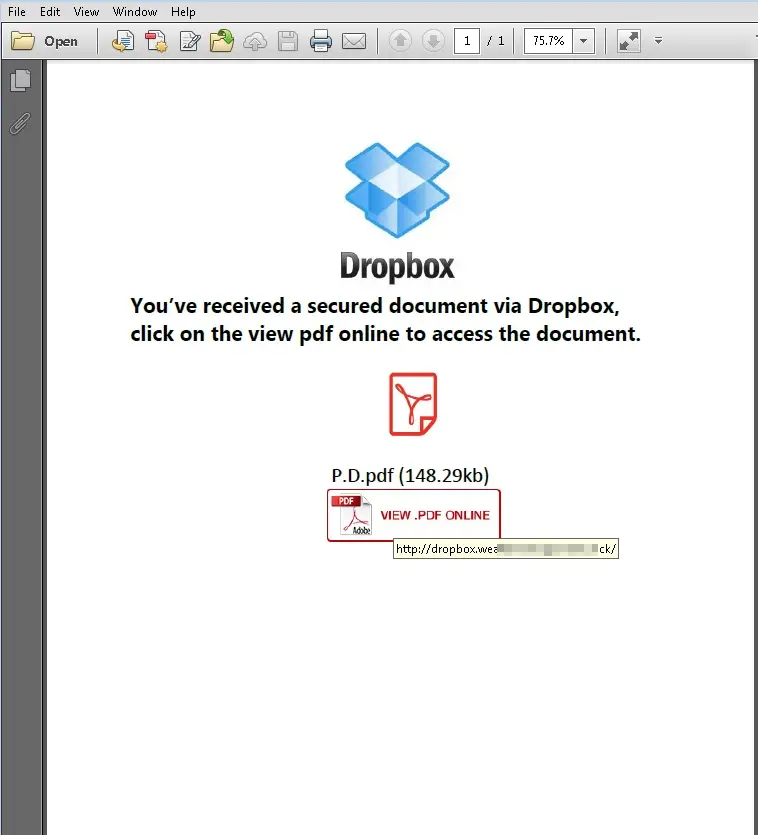Open the Help menu

pos(183,12)
